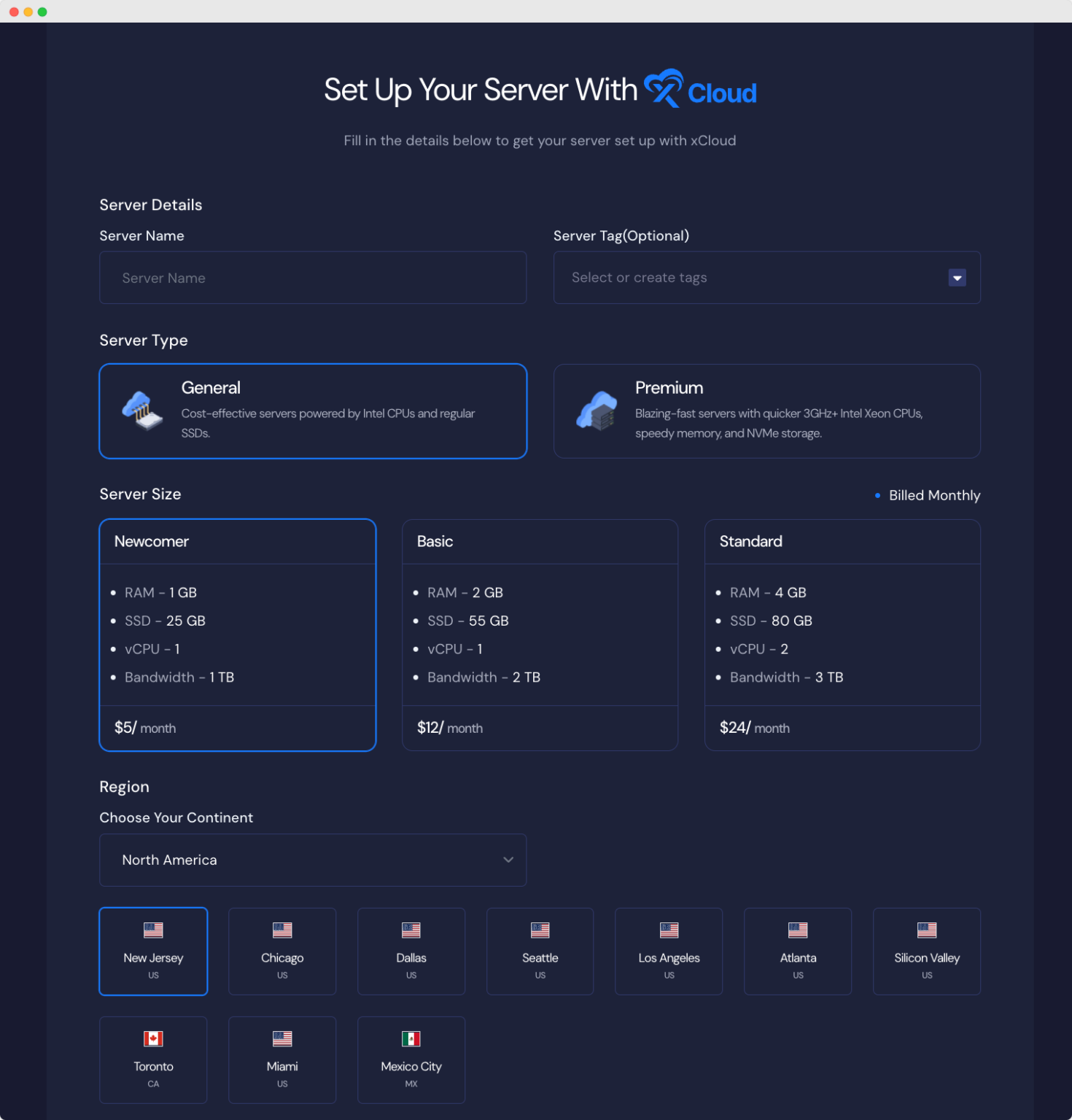
Task: Click the flag icon on Los Angeles card
Action: click(x=668, y=930)
